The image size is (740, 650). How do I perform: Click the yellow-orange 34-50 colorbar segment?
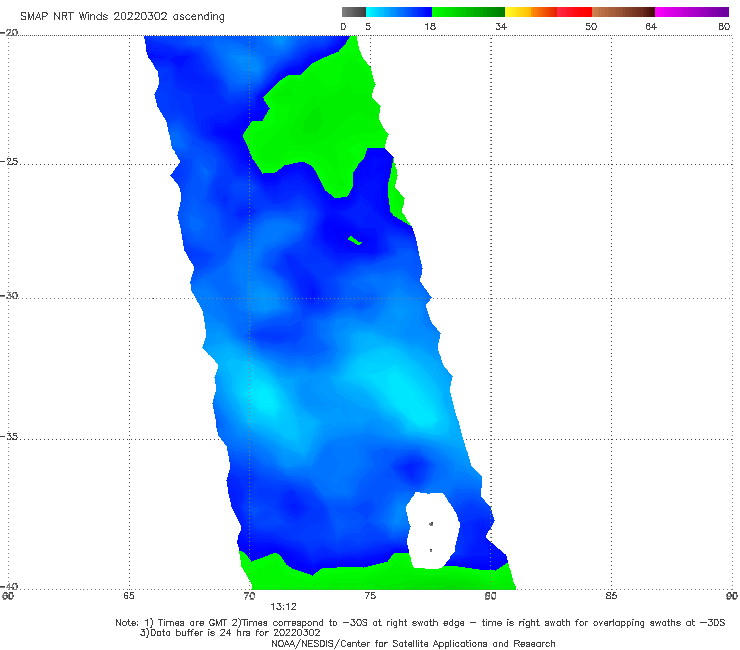(x=548, y=12)
